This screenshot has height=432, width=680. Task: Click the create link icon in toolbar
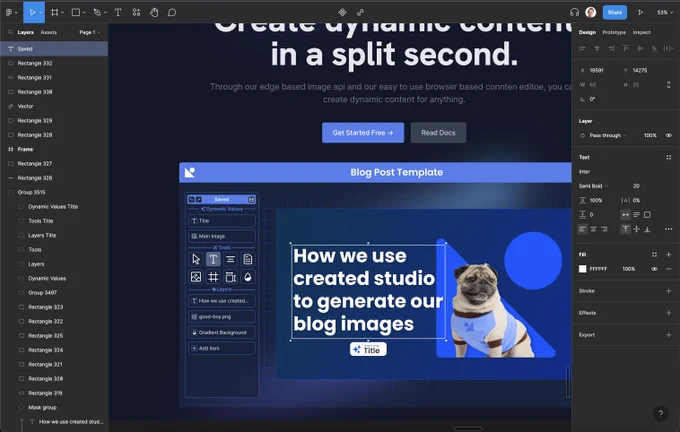pos(360,13)
